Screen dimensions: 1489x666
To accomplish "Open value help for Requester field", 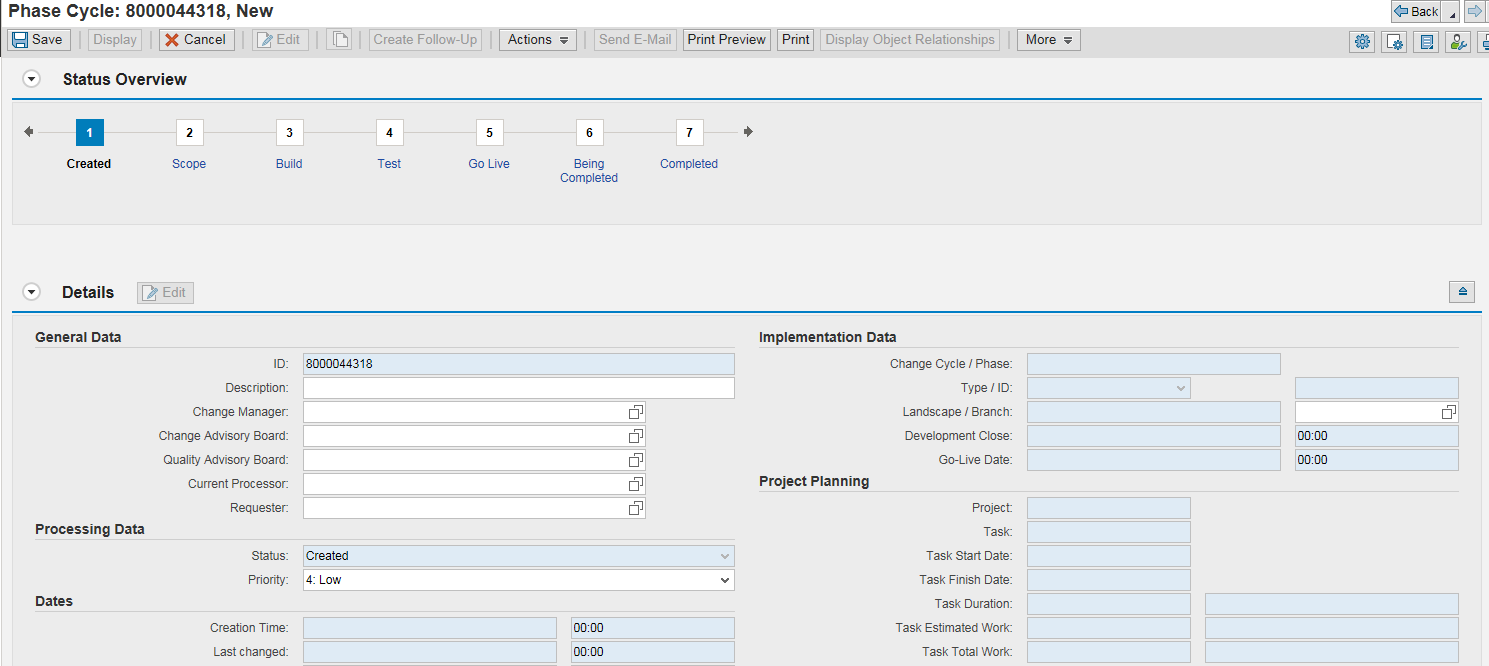I will pyautogui.click(x=635, y=508).
